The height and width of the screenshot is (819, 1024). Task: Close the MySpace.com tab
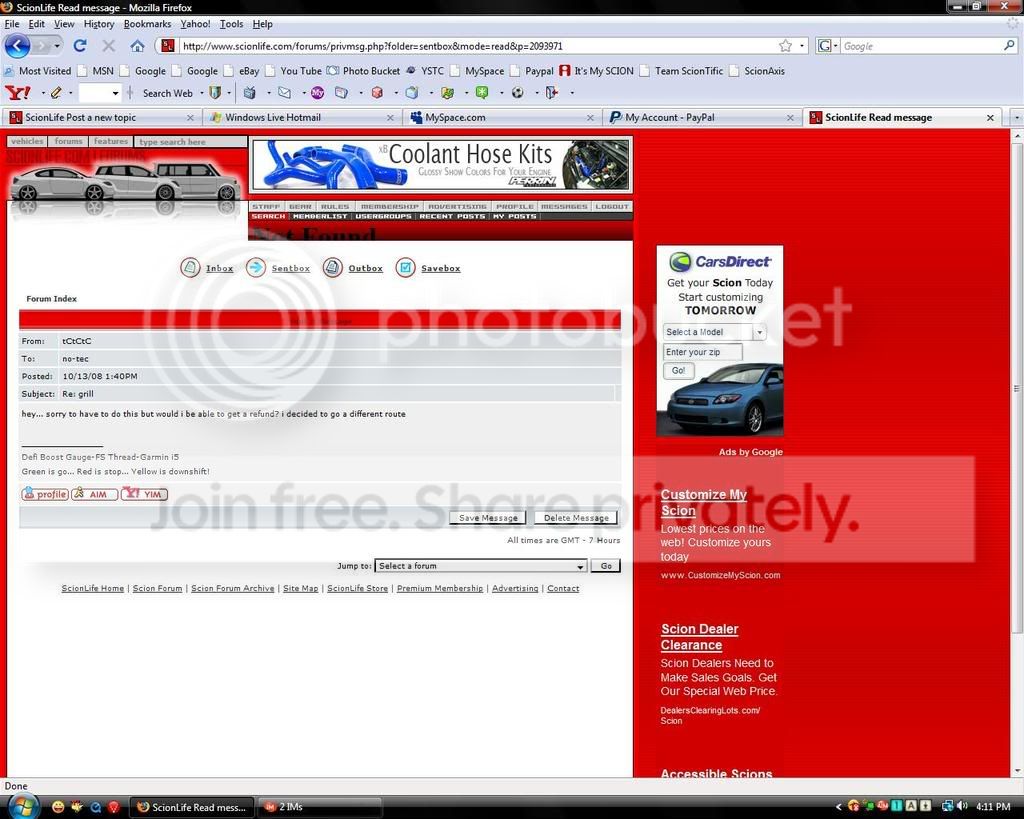pyautogui.click(x=590, y=117)
